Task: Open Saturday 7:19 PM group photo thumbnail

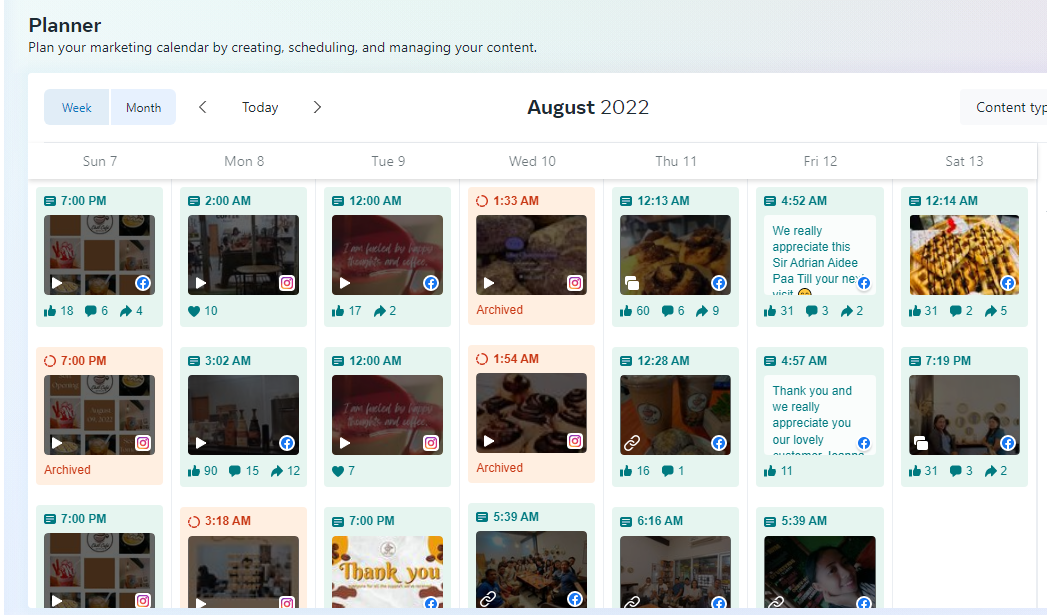Action: point(964,415)
